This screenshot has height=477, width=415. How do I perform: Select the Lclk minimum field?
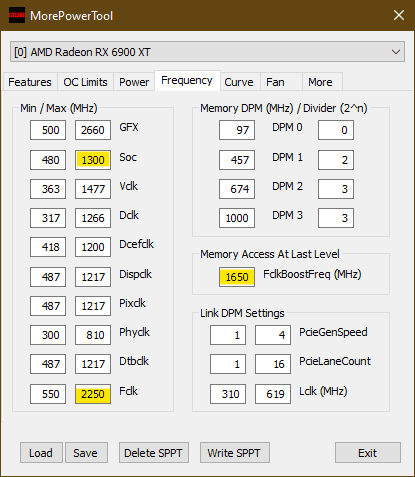pyautogui.click(x=228, y=394)
